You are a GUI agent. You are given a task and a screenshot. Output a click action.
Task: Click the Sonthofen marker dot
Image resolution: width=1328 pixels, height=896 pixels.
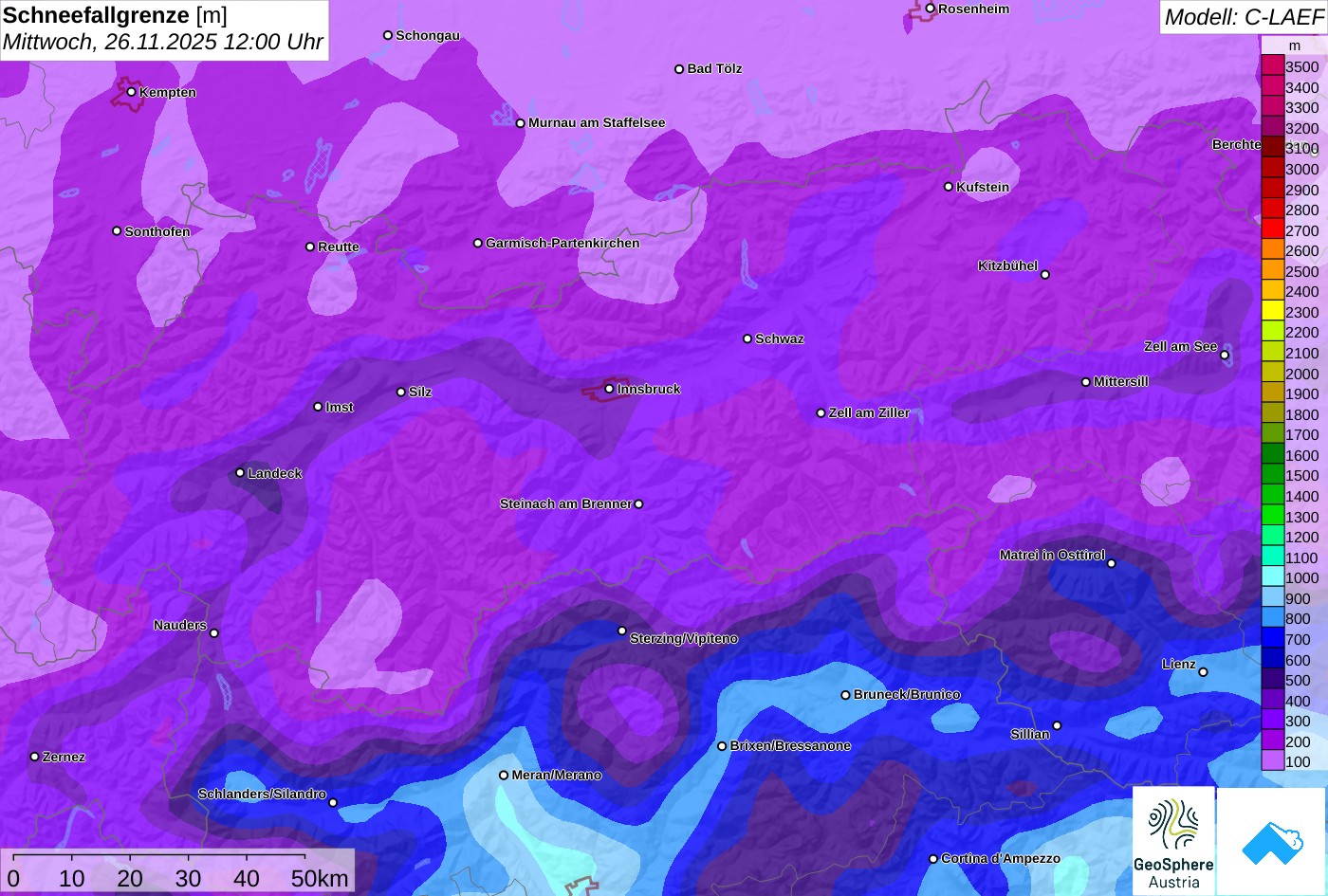coord(117,231)
